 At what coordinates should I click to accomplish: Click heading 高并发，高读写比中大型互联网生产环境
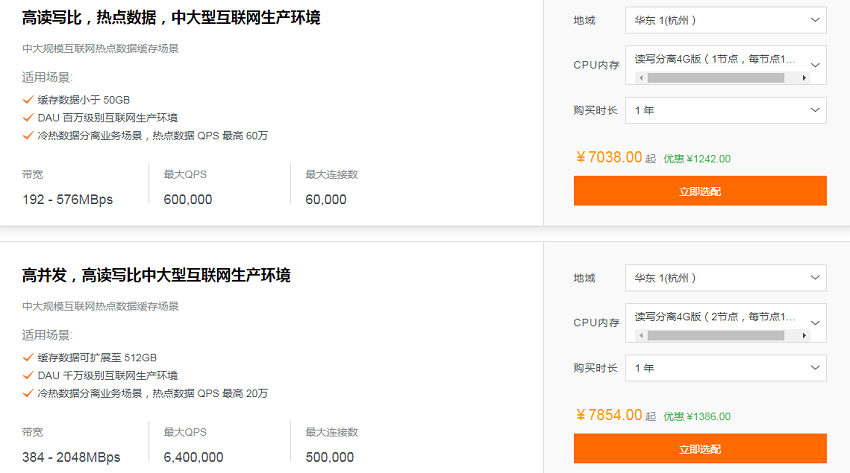[x=156, y=275]
